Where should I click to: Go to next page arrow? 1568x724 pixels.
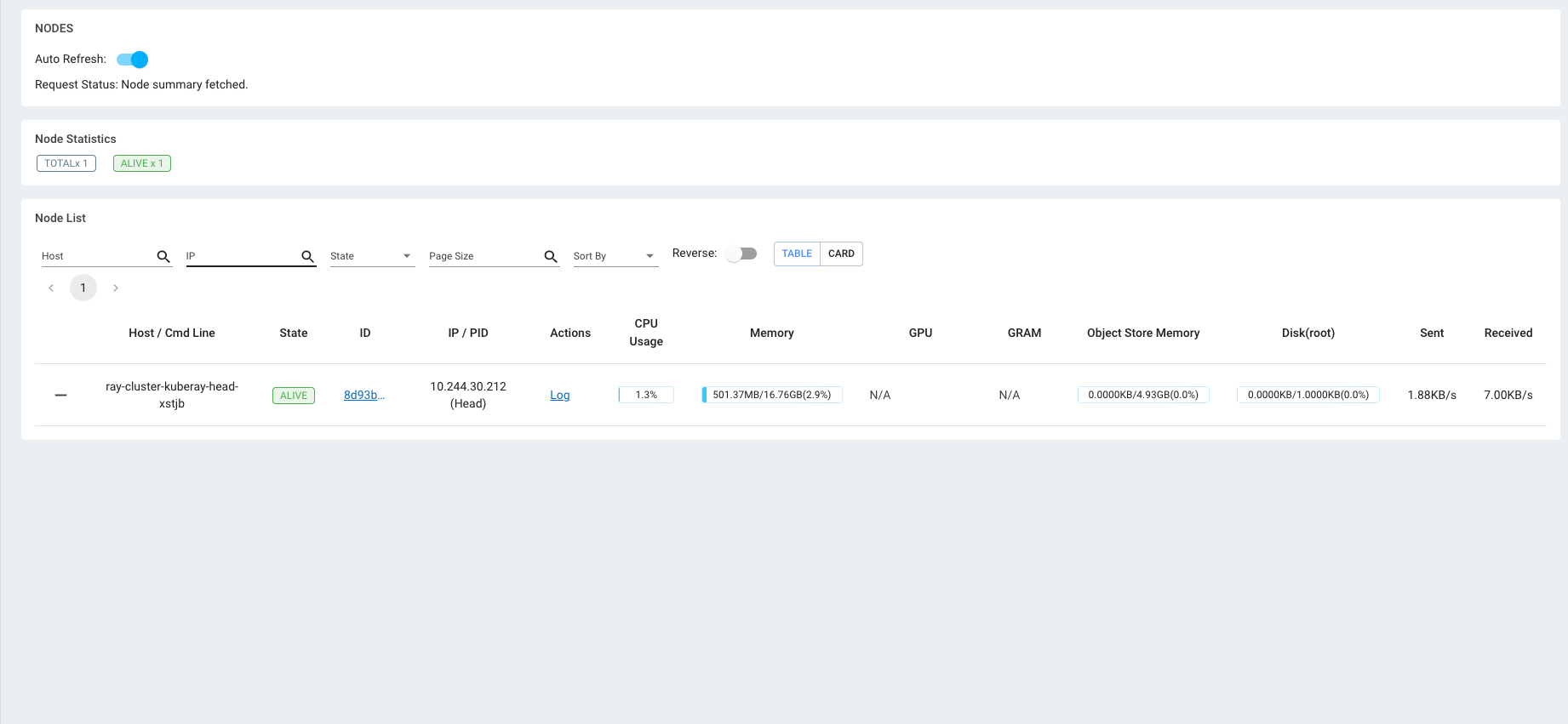116,288
